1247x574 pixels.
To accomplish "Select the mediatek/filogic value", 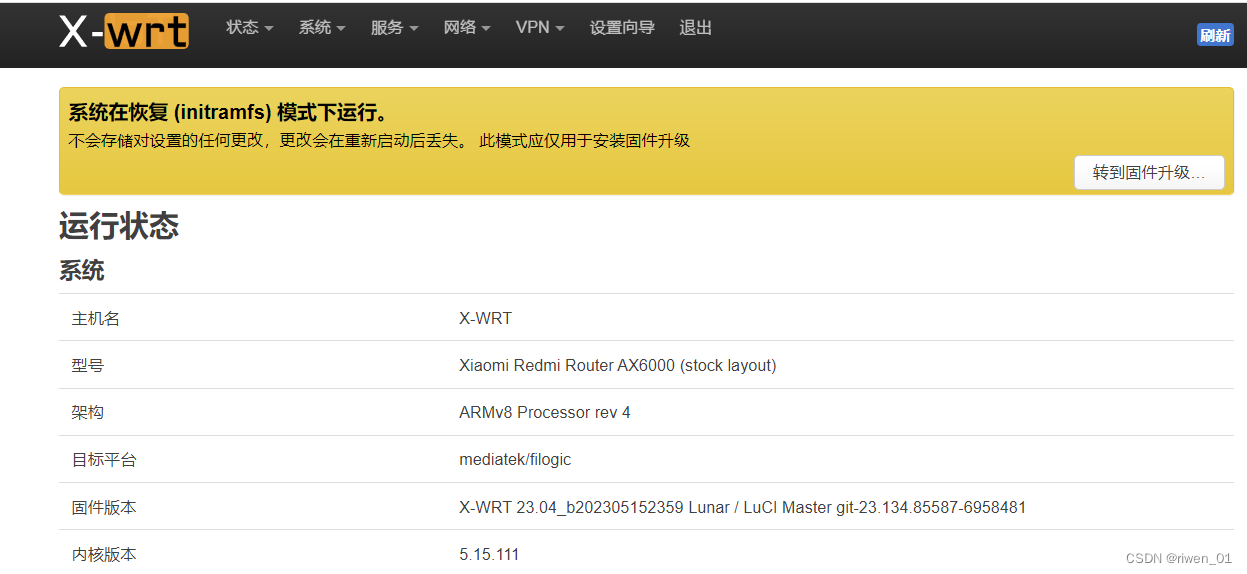I will [515, 460].
